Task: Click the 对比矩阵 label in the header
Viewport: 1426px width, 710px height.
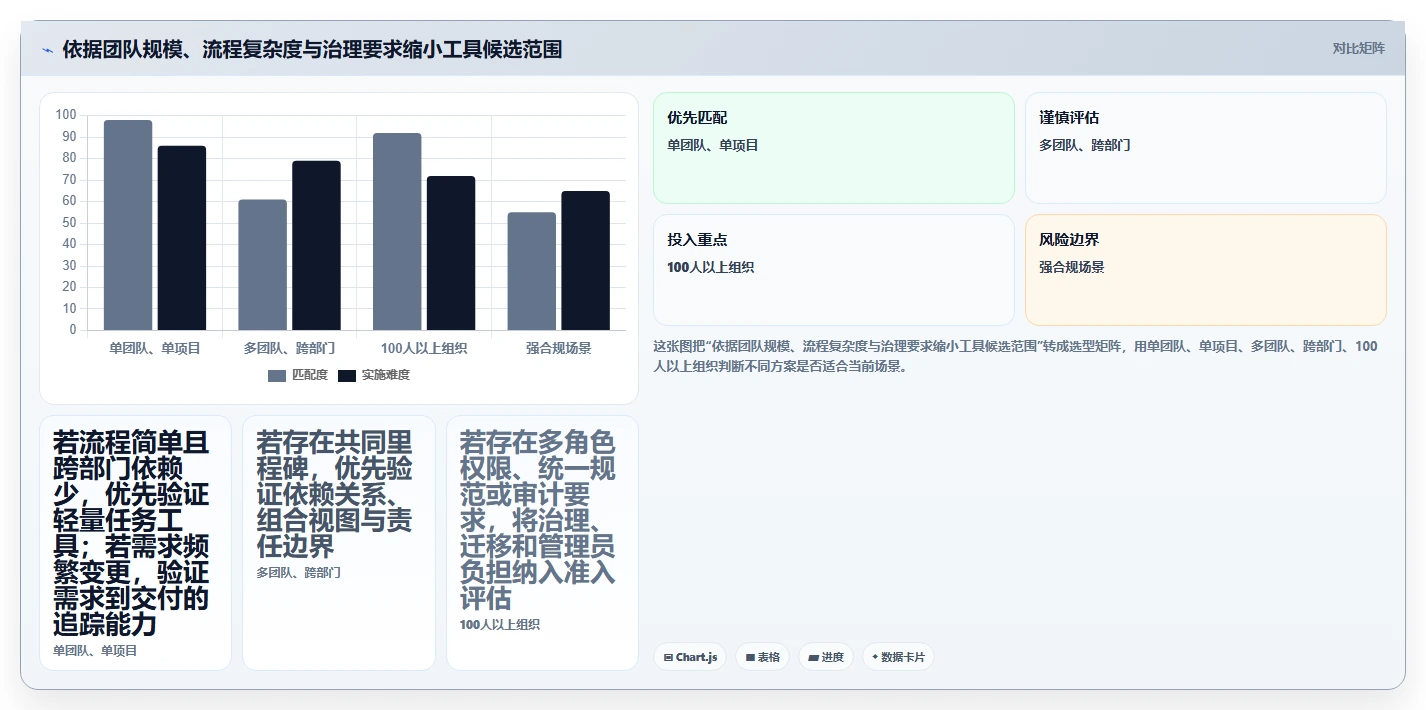Action: pyautogui.click(x=1358, y=48)
